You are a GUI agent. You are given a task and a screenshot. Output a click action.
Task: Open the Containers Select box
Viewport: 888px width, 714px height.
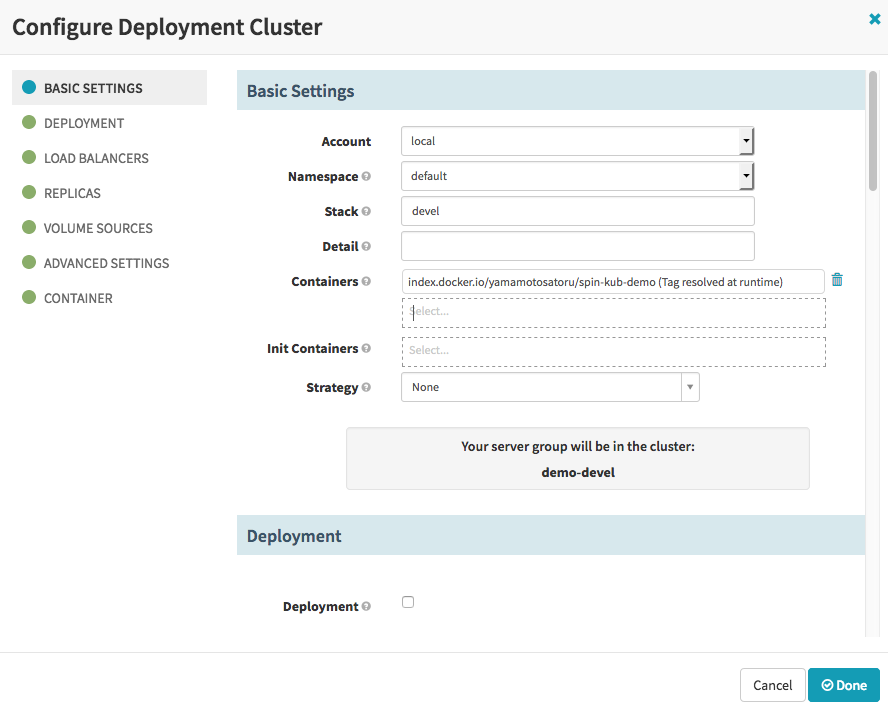pos(614,313)
